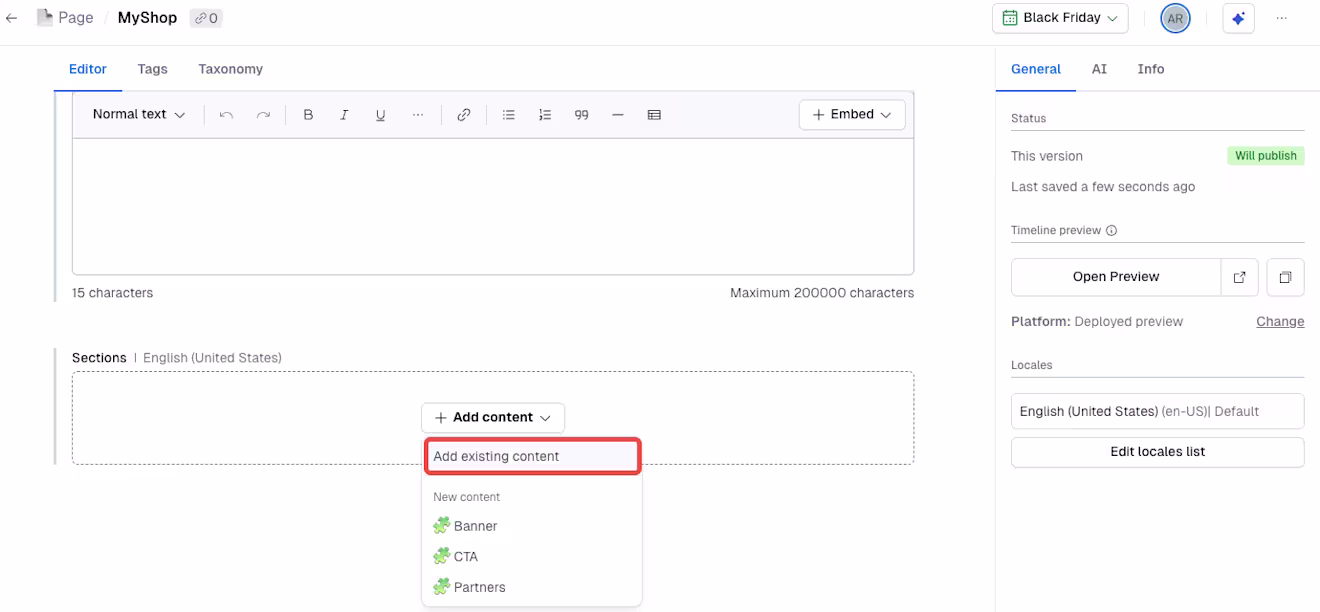This screenshot has width=1320, height=612.
Task: Insert a block quote
Action: [581, 115]
